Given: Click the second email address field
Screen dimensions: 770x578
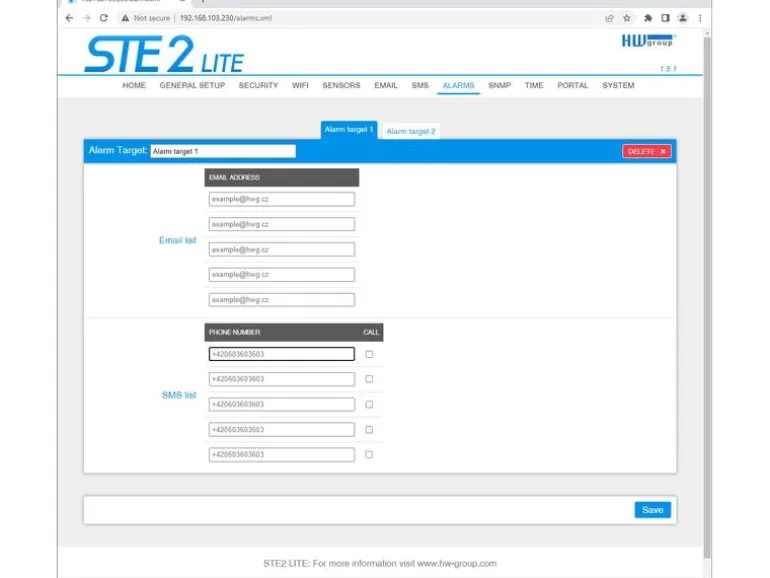Looking at the screenshot, I should click(281, 224).
